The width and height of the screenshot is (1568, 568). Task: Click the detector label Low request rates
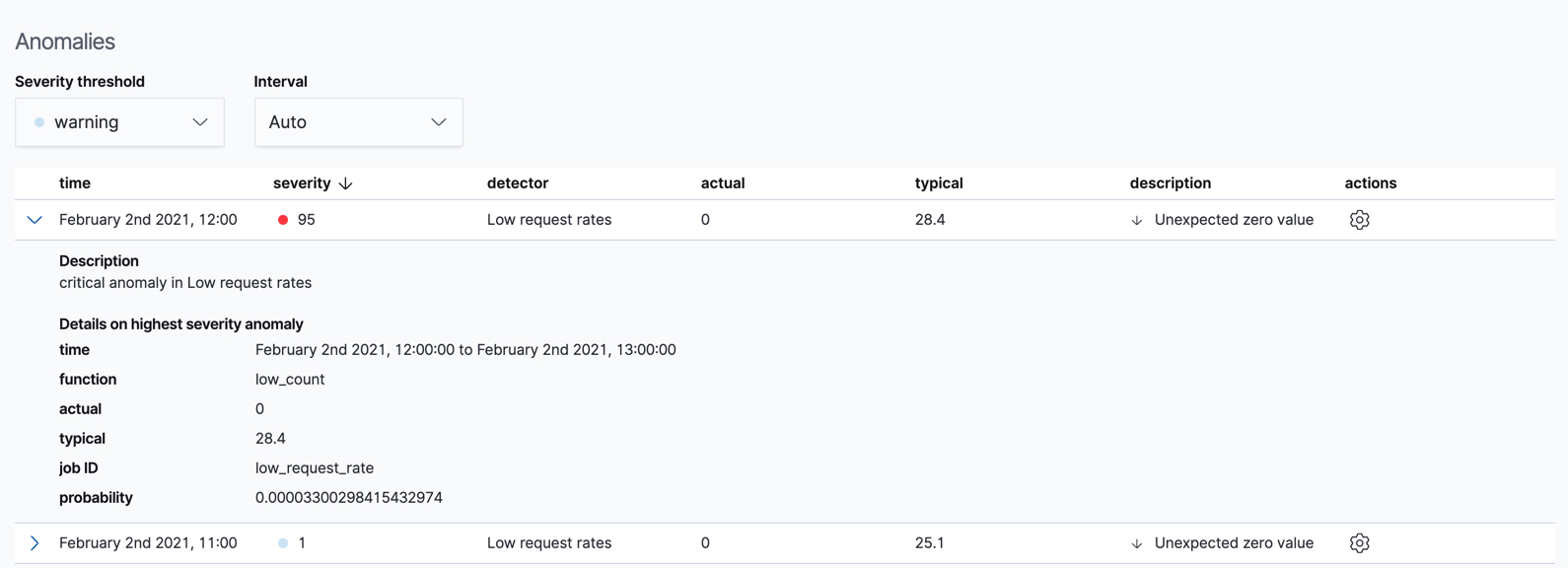pos(549,219)
